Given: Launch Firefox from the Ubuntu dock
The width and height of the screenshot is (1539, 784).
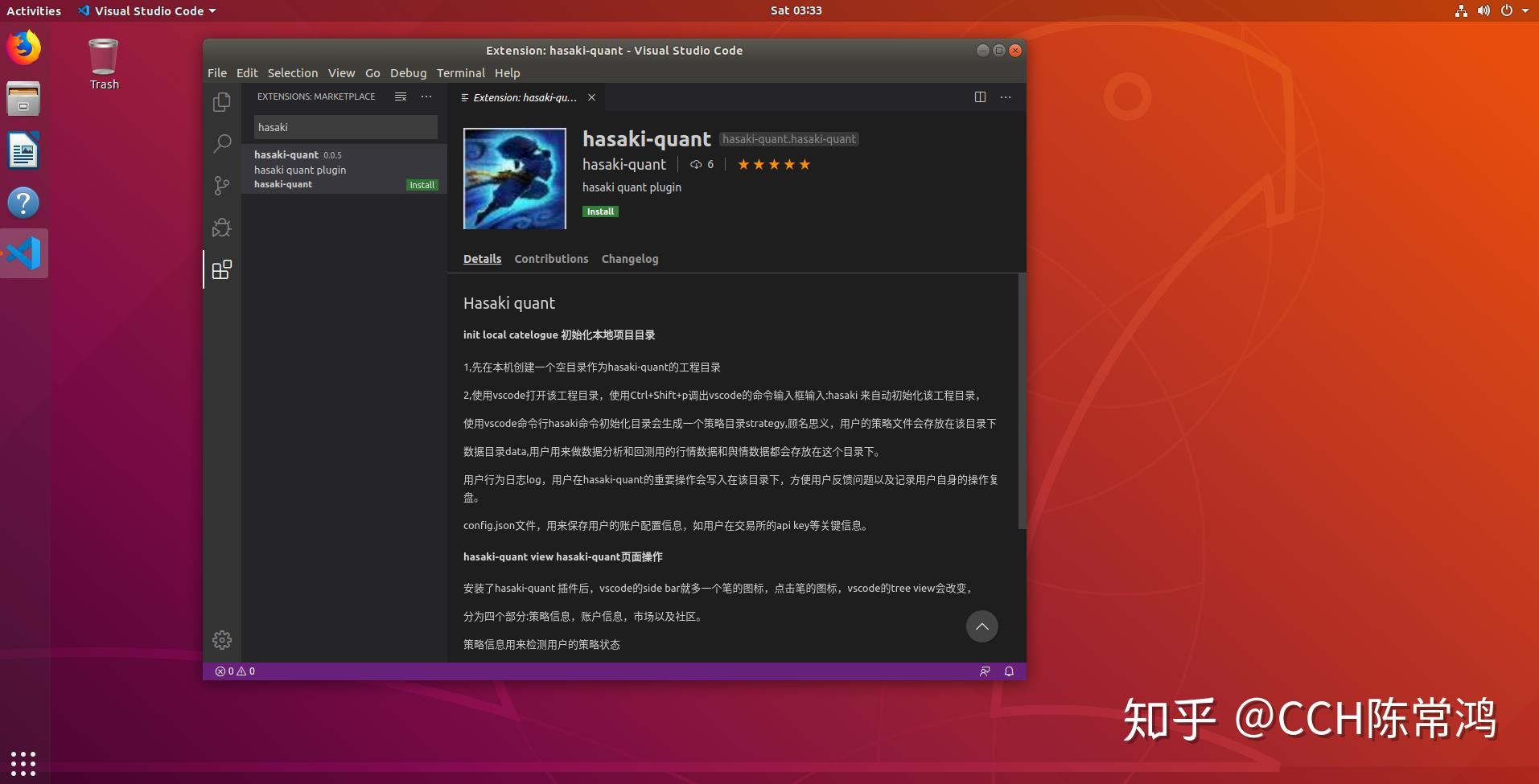Looking at the screenshot, I should (23, 48).
